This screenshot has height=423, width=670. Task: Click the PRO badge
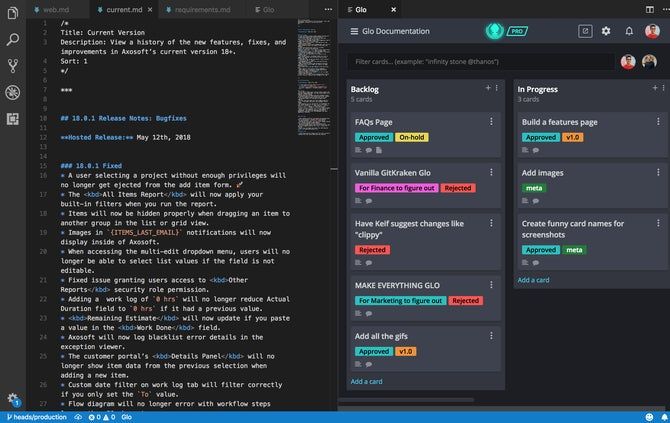pos(517,31)
